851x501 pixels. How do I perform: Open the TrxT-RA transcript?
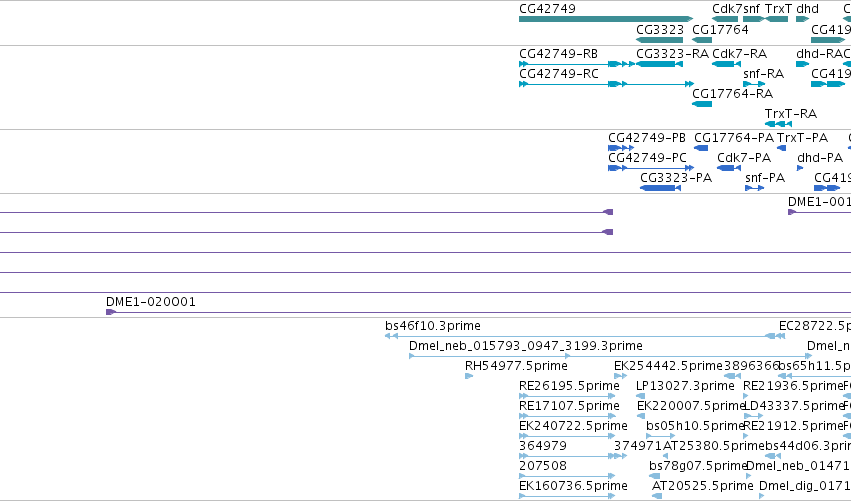coord(778,124)
